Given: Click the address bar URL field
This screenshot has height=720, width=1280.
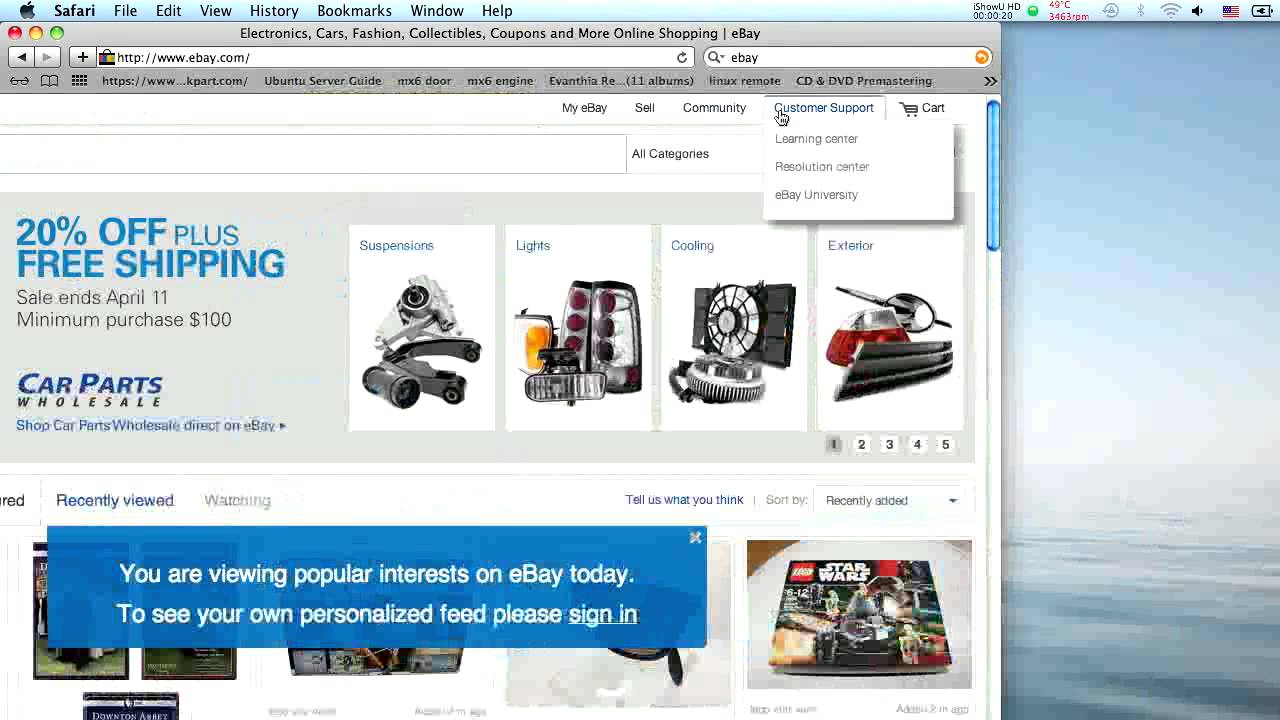Looking at the screenshot, I should click(395, 57).
